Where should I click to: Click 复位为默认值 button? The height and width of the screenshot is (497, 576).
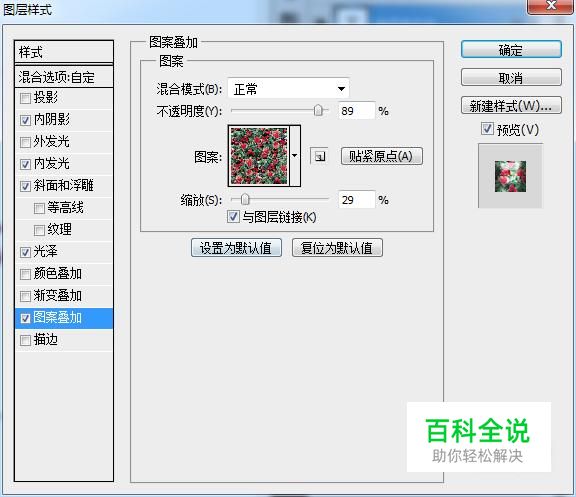(337, 248)
